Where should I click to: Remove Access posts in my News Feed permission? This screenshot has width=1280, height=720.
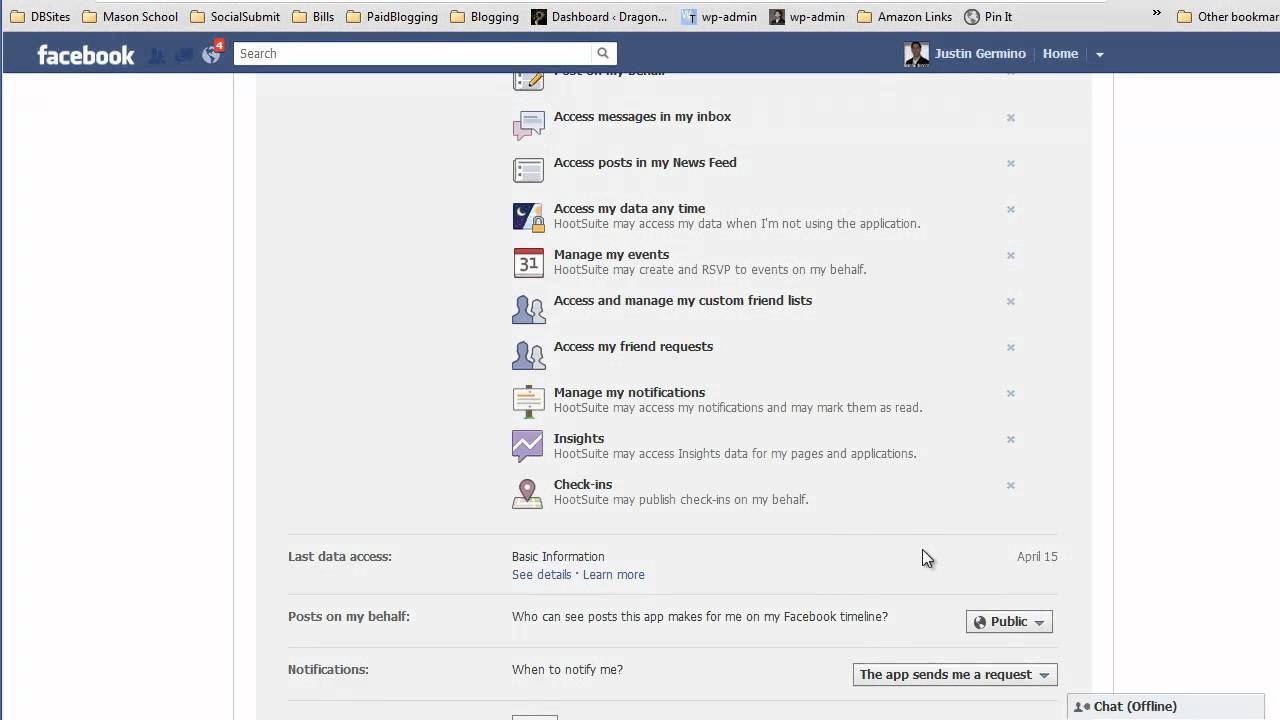1011,164
